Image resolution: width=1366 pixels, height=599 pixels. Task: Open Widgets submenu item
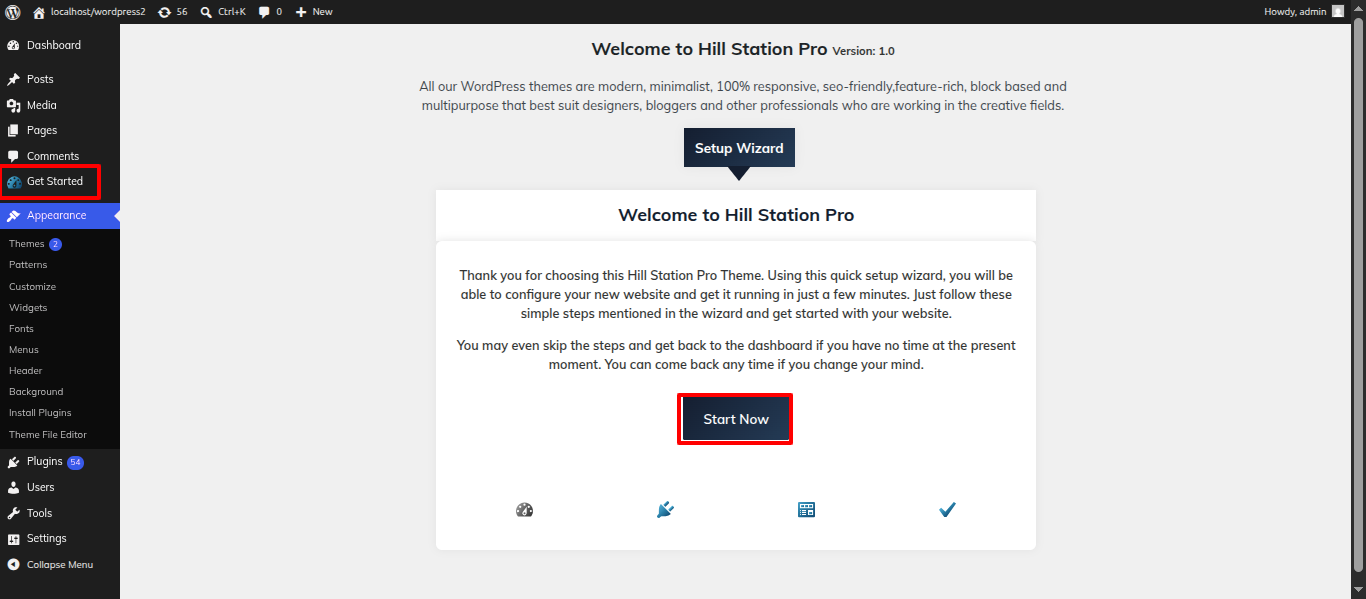[28, 308]
